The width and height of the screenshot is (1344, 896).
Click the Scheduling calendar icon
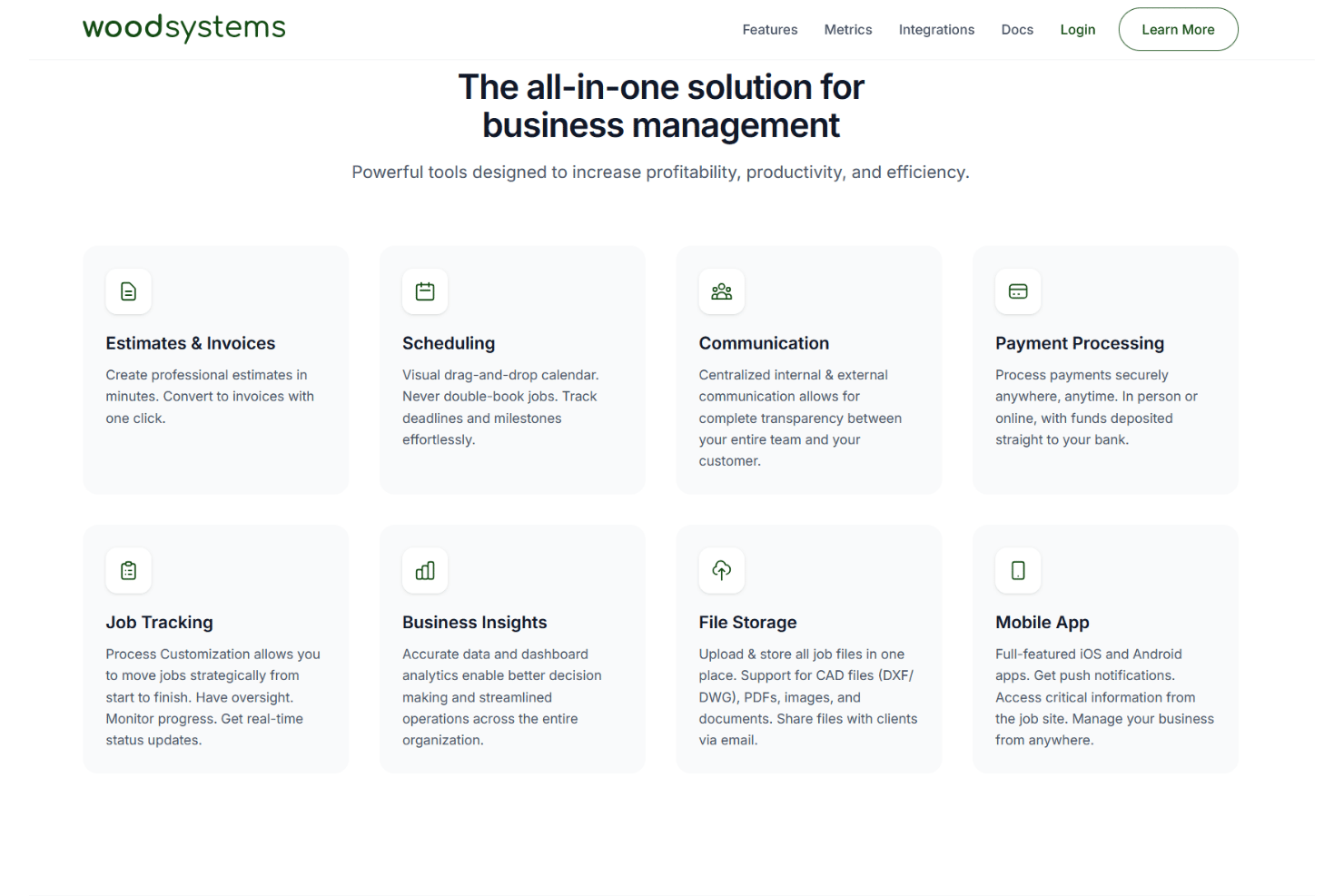(x=425, y=291)
